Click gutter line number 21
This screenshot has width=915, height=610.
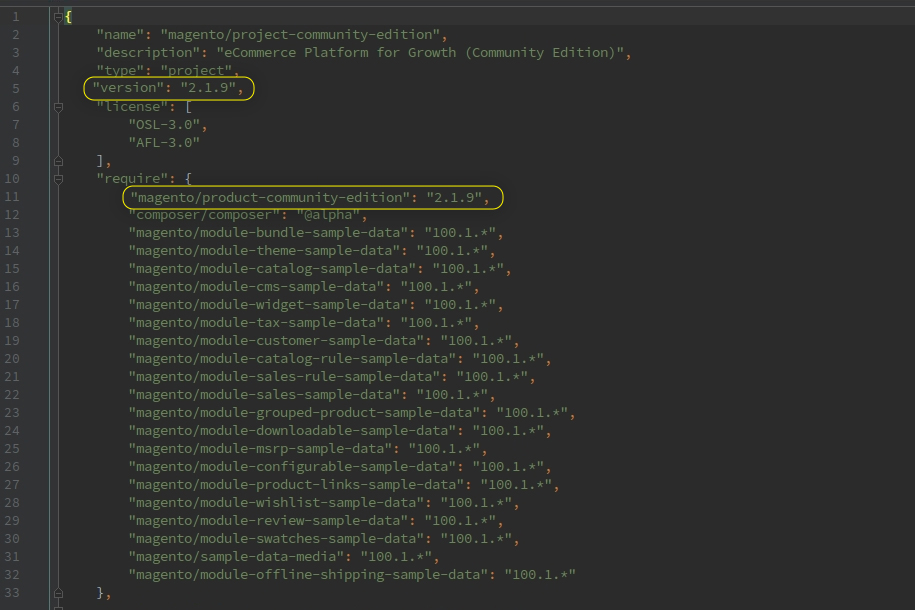(12, 377)
